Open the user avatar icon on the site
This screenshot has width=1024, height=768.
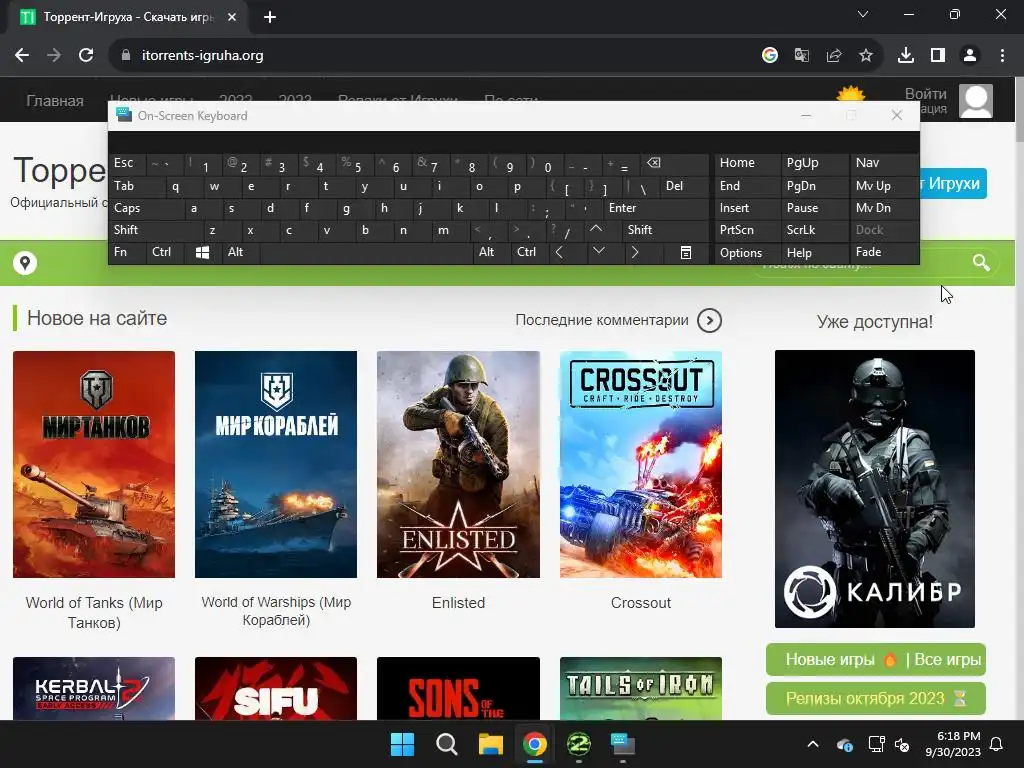[x=976, y=101]
